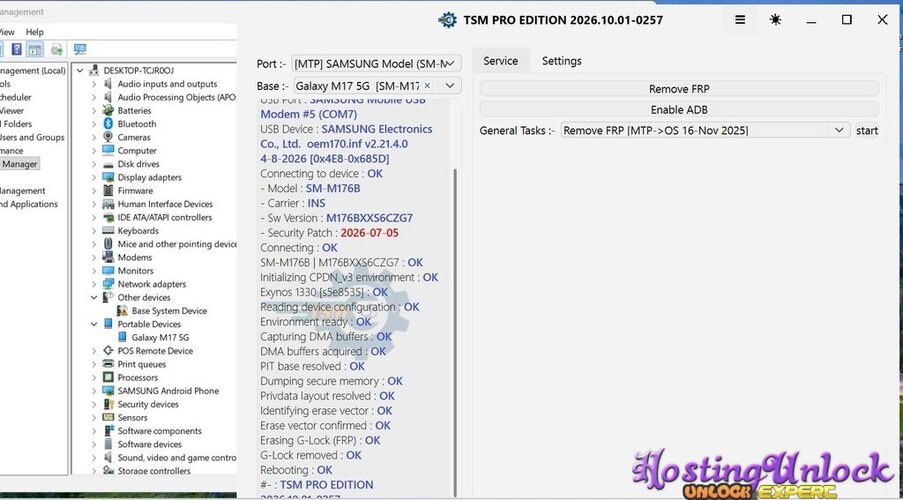Collapse the DESKTOP-TCJR0OJ root node

click(x=80, y=70)
